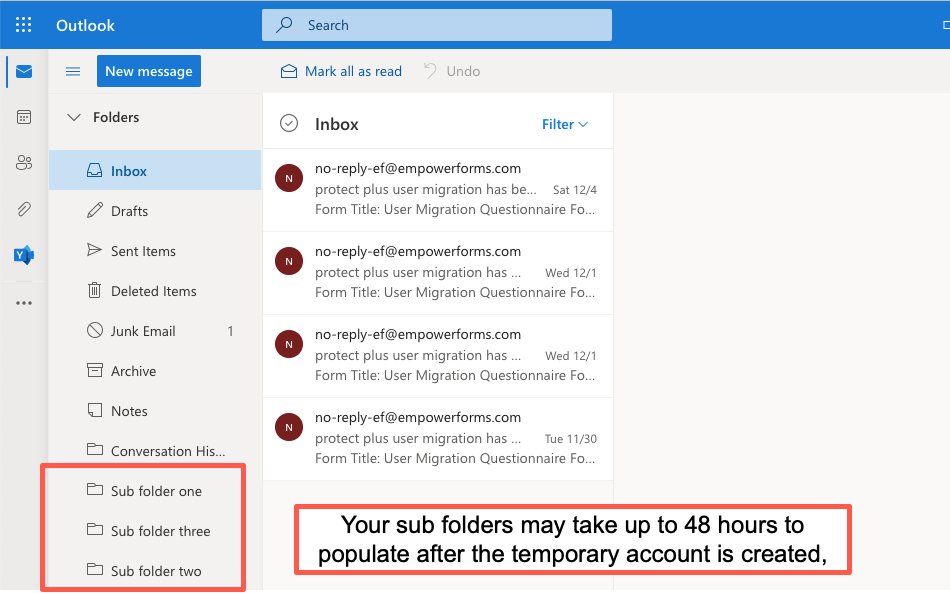This screenshot has width=950, height=593.
Task: Open the Junk Email folder
Action: (x=143, y=331)
